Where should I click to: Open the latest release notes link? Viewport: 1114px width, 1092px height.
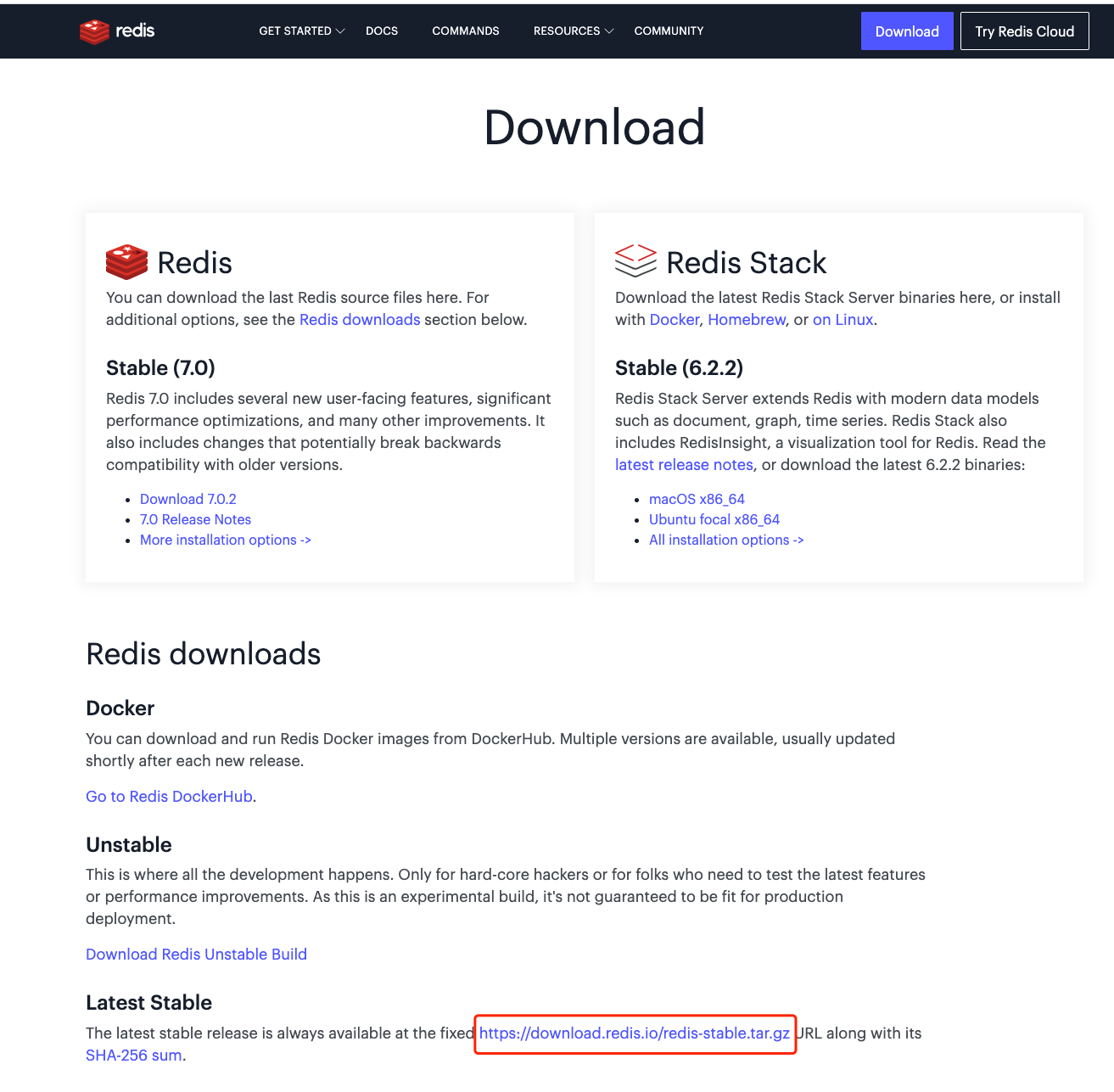point(684,465)
